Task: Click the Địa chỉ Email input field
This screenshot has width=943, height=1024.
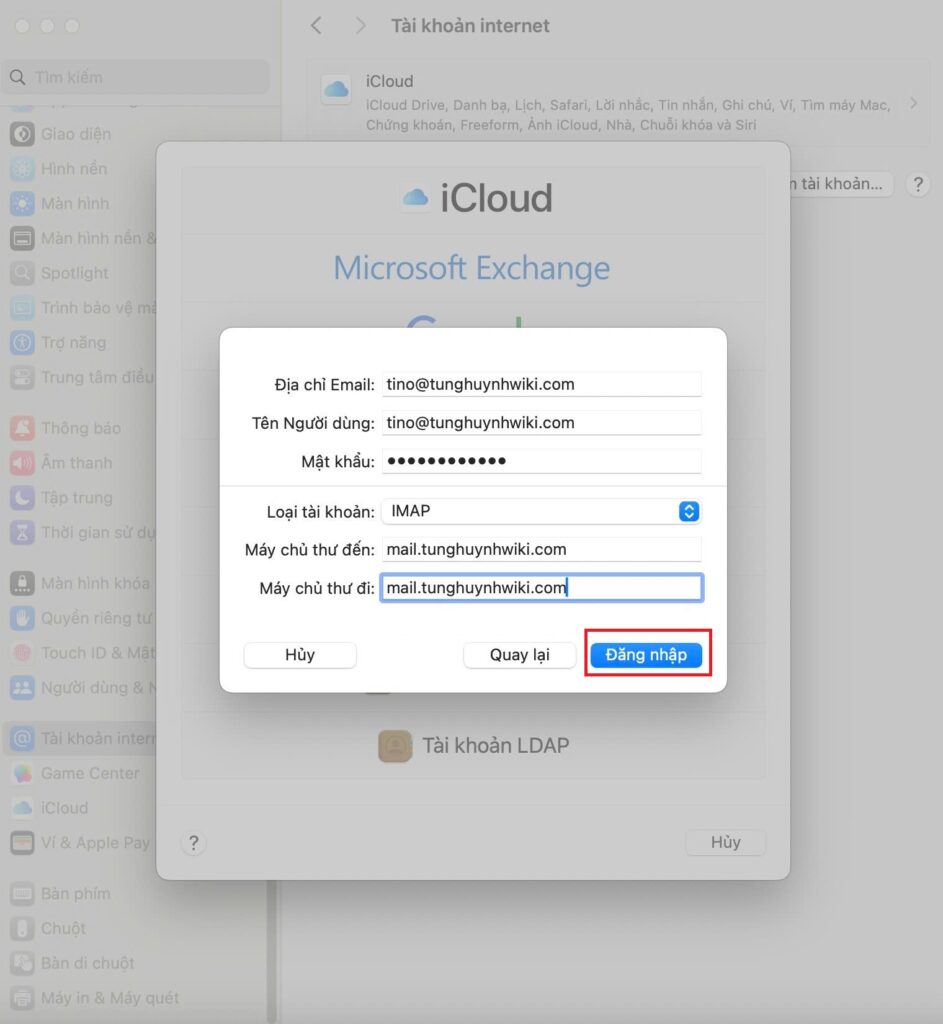Action: [541, 384]
